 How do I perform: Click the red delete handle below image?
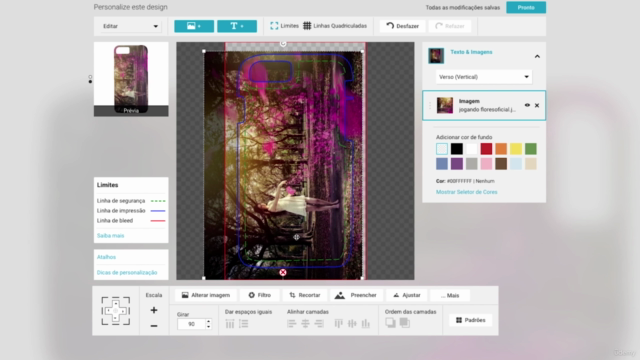[x=283, y=272]
